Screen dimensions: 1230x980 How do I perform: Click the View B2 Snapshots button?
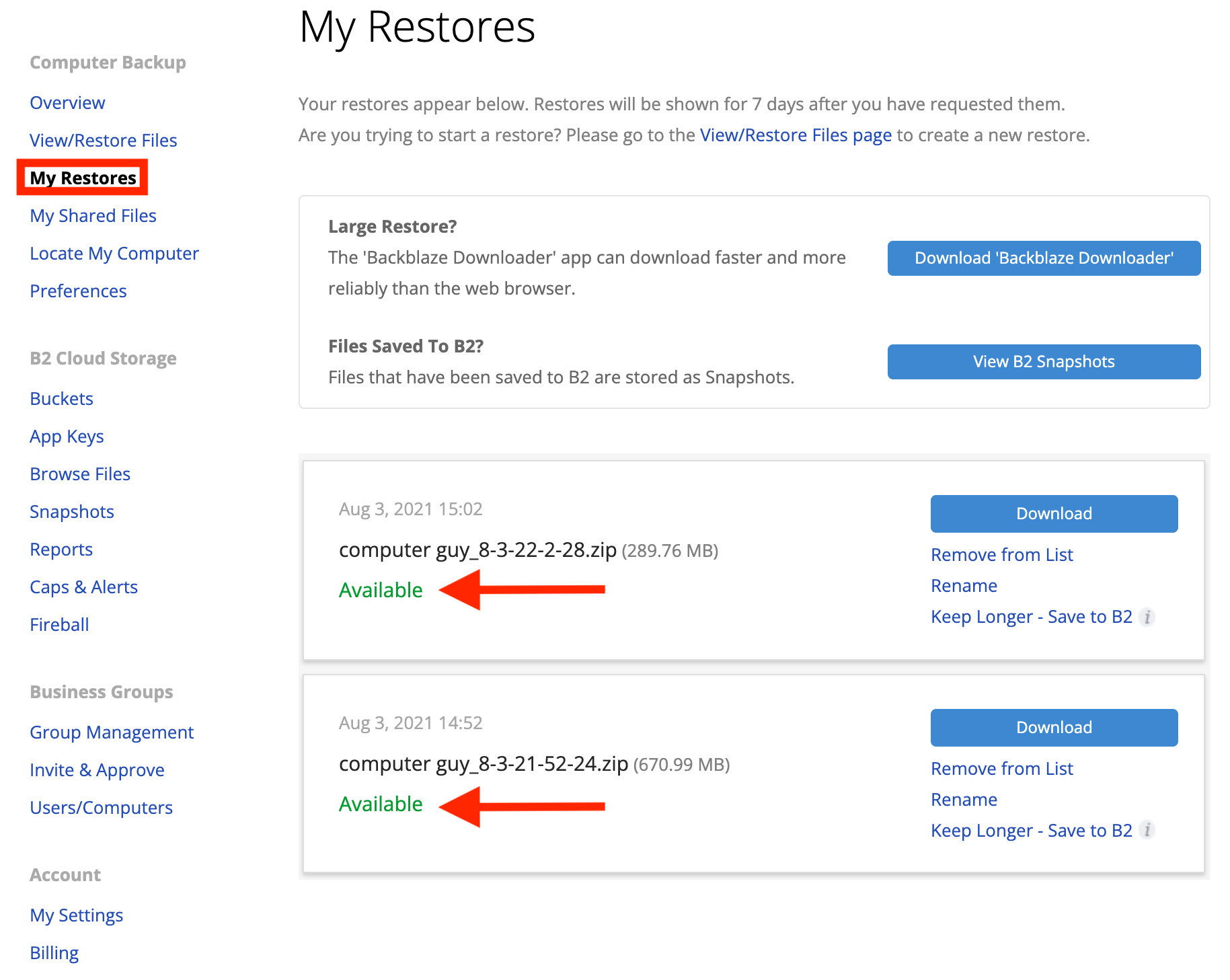coord(1044,362)
